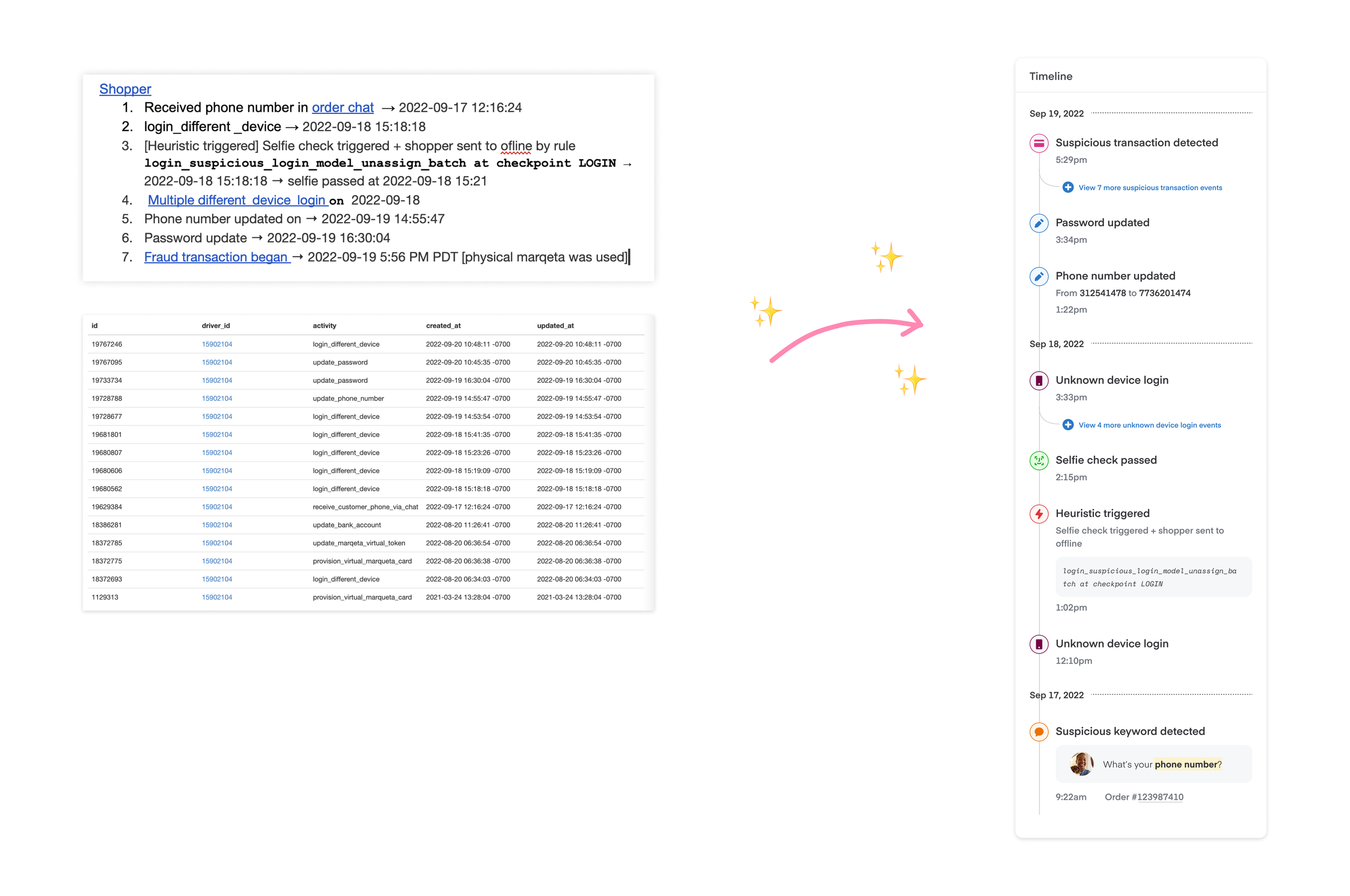
Task: Expand View 4 more unknown device login events
Action: [1149, 425]
